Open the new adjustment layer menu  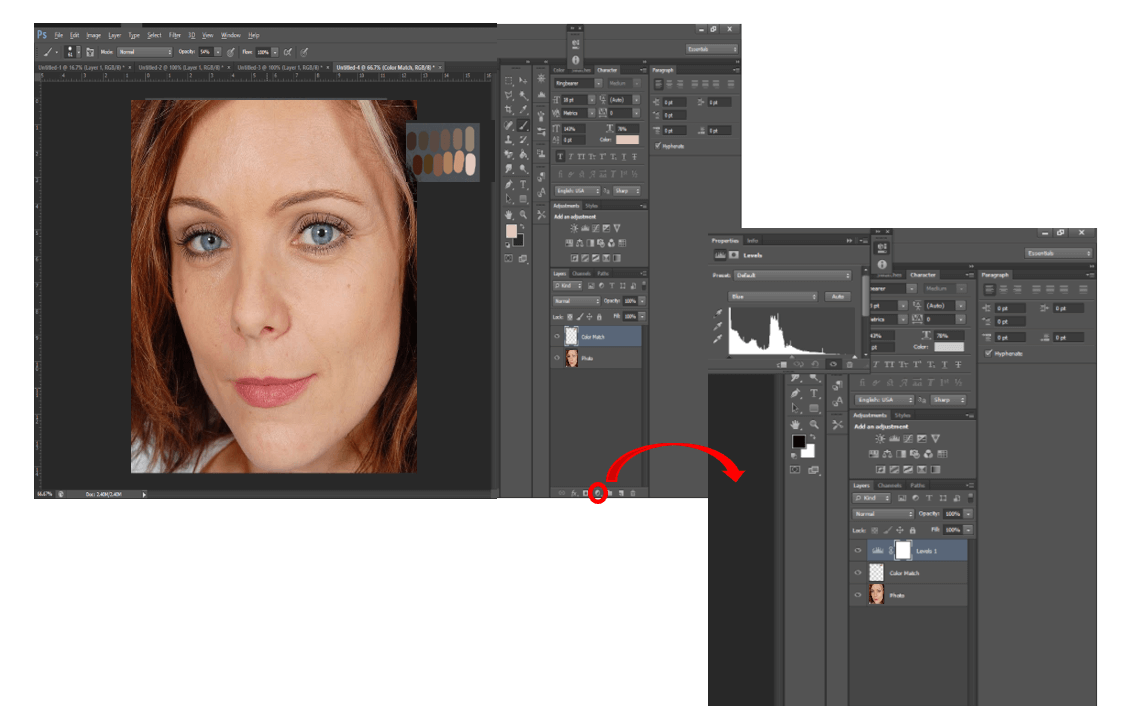(598, 492)
